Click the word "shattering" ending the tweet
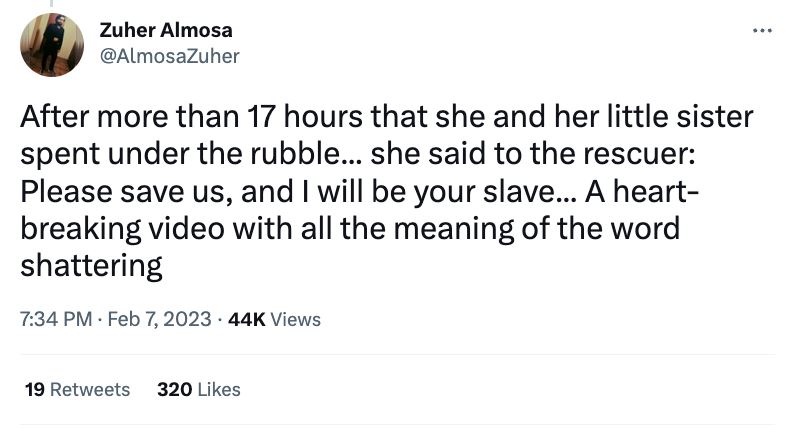This screenshot has width=790, height=430. 91,265
